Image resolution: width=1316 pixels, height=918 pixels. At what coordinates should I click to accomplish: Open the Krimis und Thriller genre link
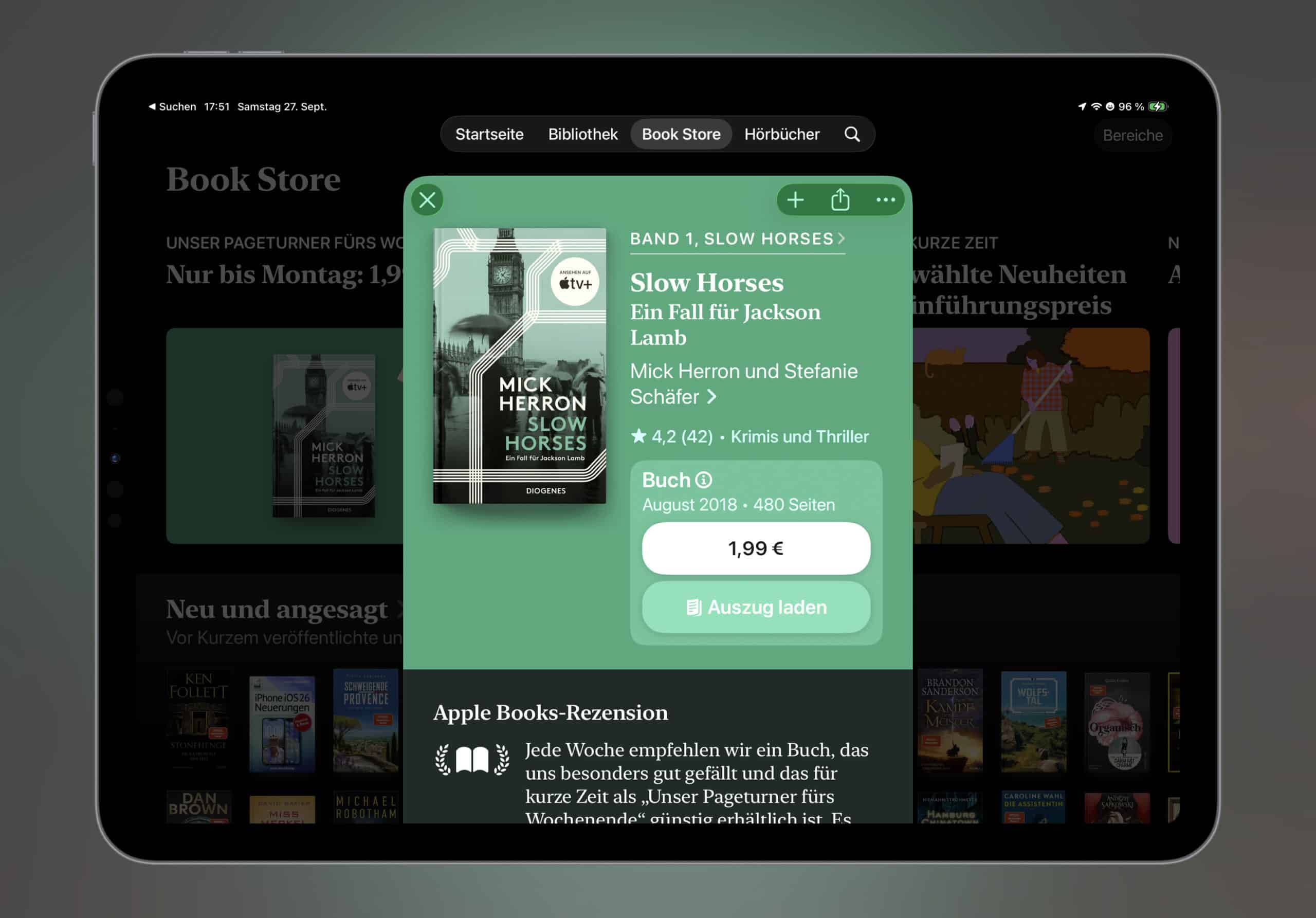coord(799,437)
